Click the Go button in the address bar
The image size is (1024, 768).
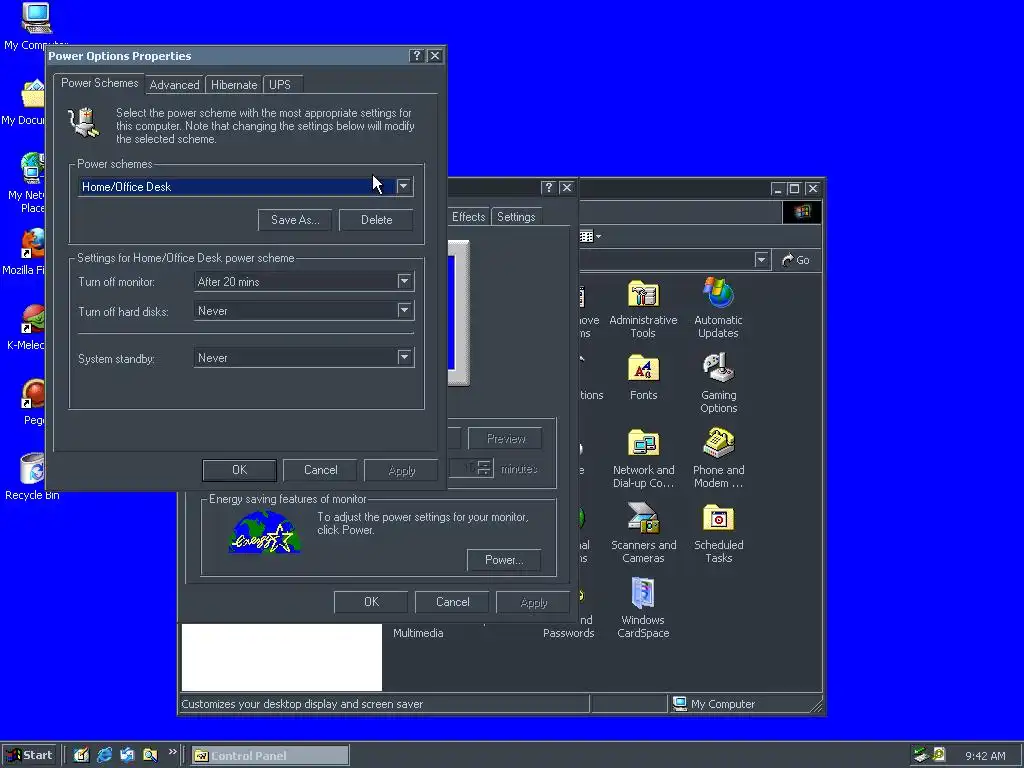796,260
